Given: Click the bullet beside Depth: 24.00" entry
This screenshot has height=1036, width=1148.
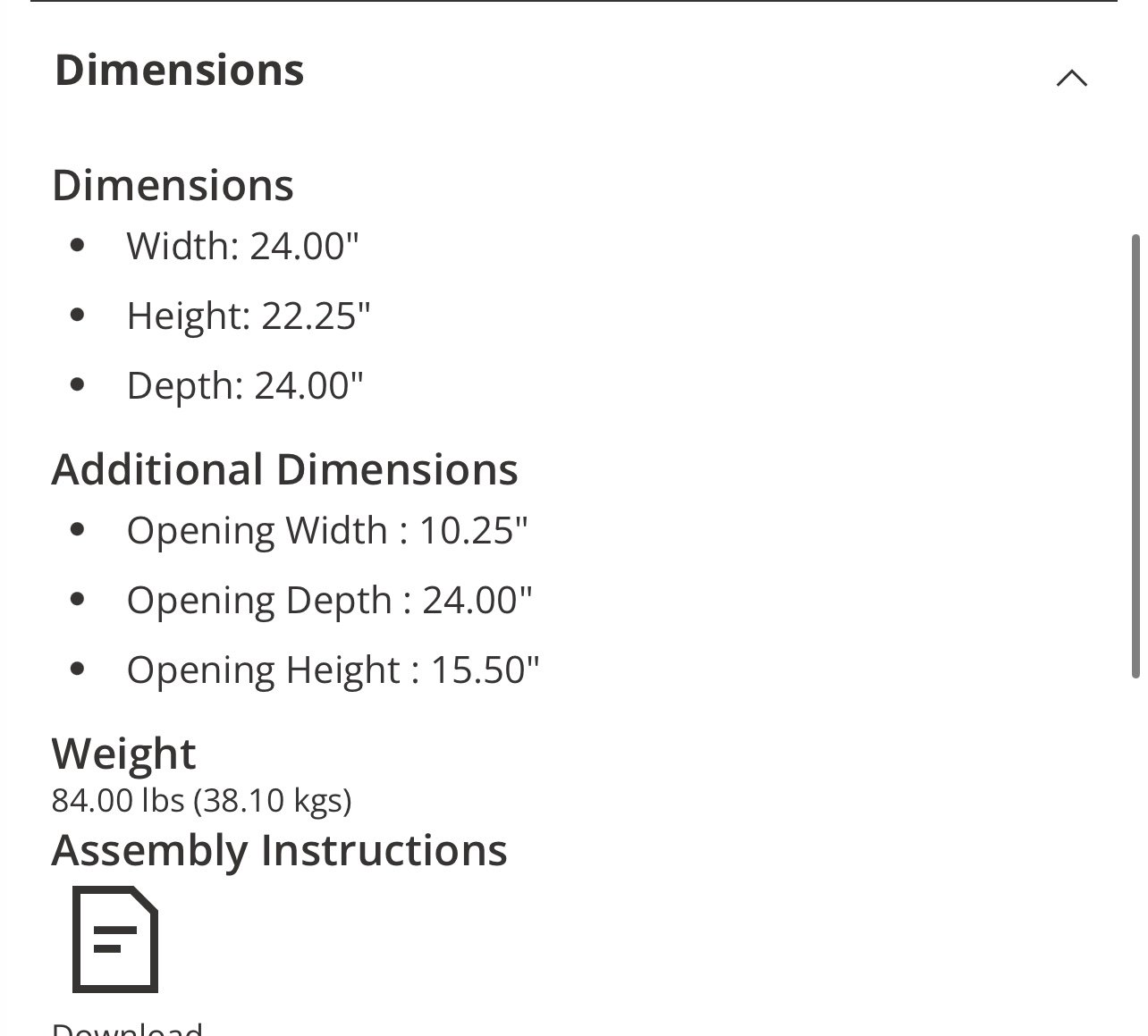Looking at the screenshot, I should (x=77, y=384).
